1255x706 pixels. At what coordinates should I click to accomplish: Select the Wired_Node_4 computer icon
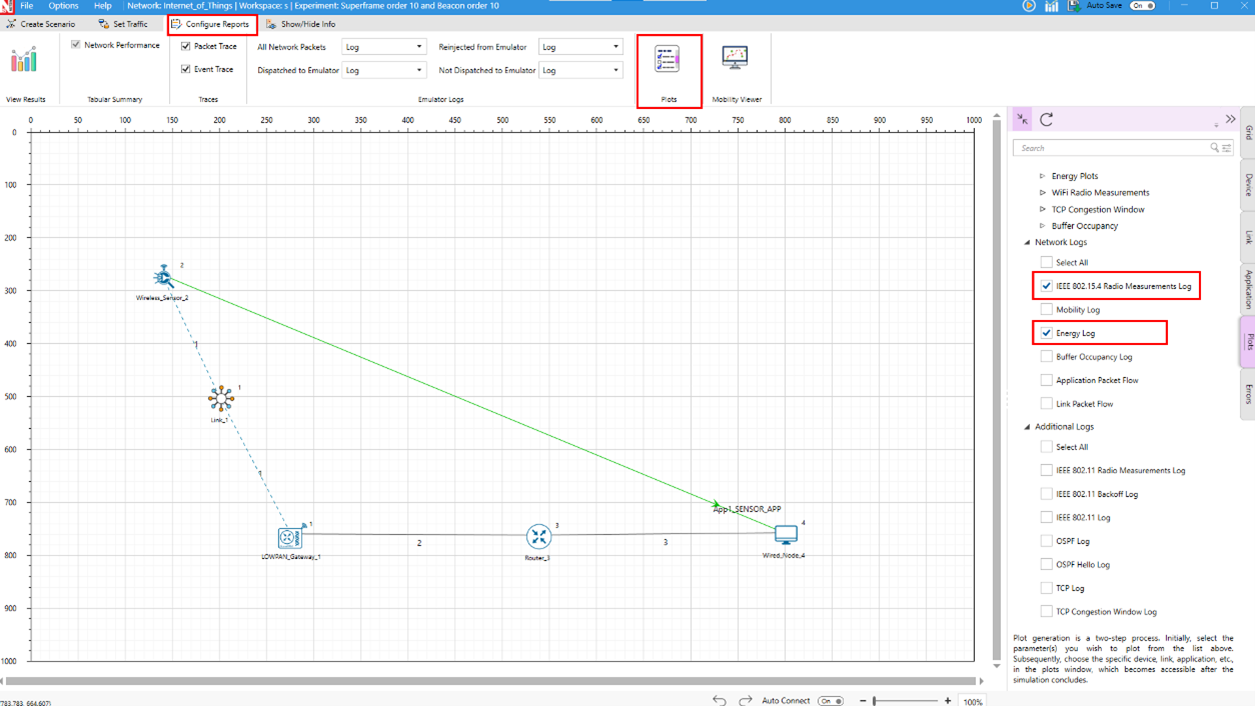786,535
